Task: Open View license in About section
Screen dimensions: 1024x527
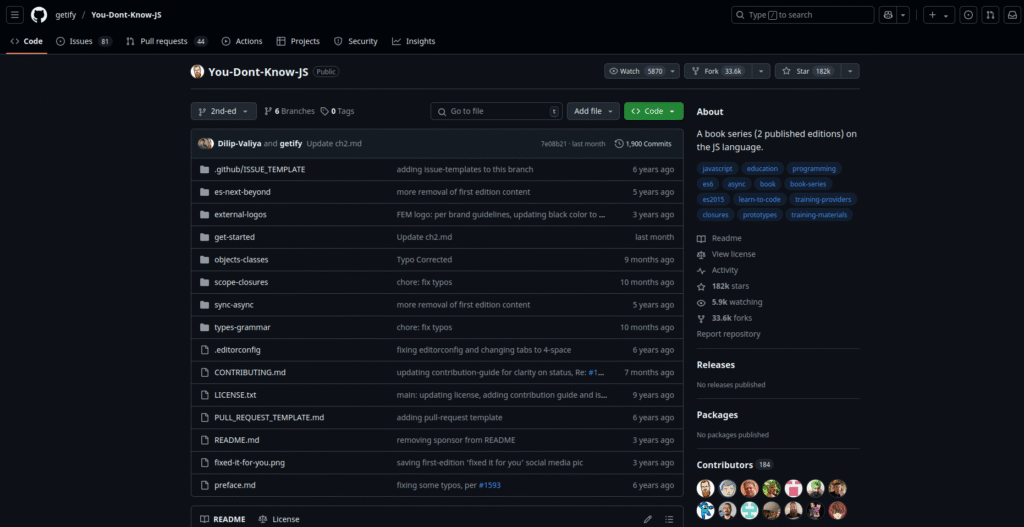Action: click(726, 254)
